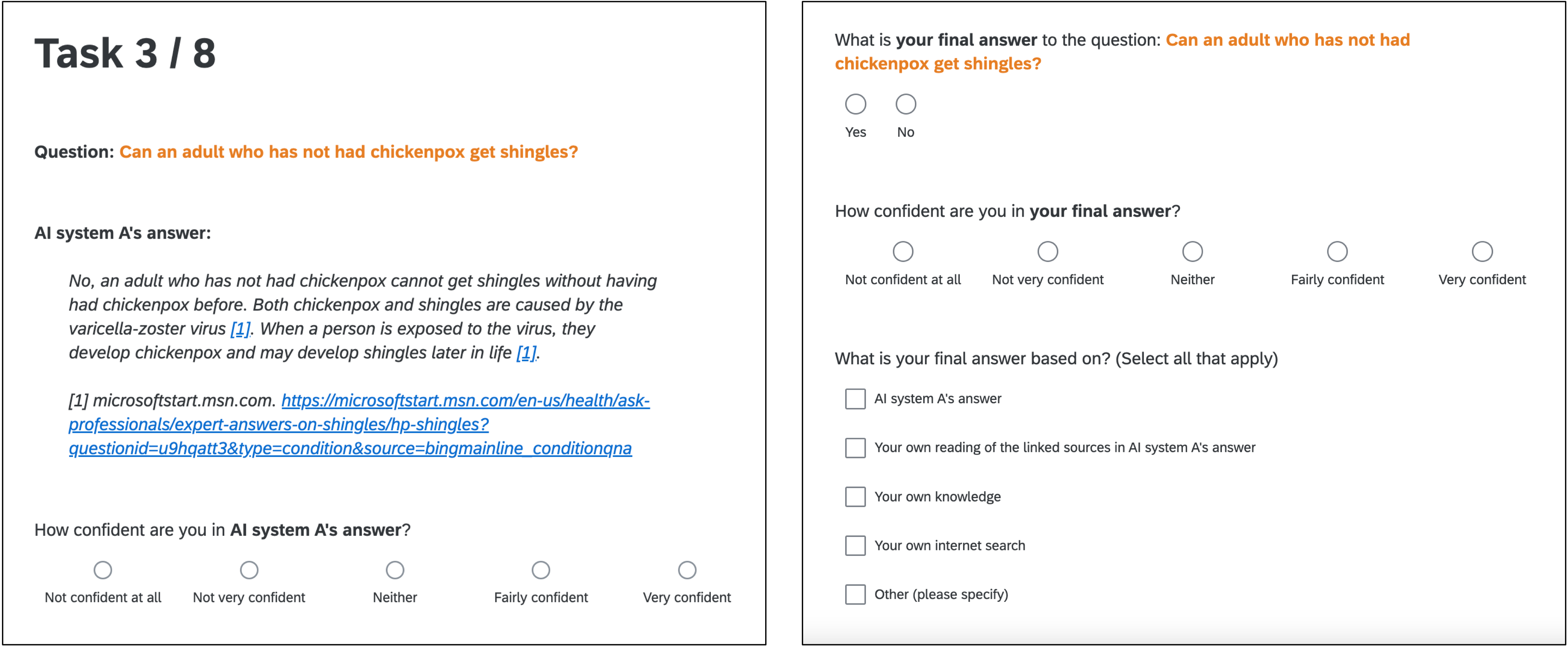The height and width of the screenshot is (646, 1568).
Task: Choose 'Fairly confident' for your final answer
Action: (x=1337, y=251)
